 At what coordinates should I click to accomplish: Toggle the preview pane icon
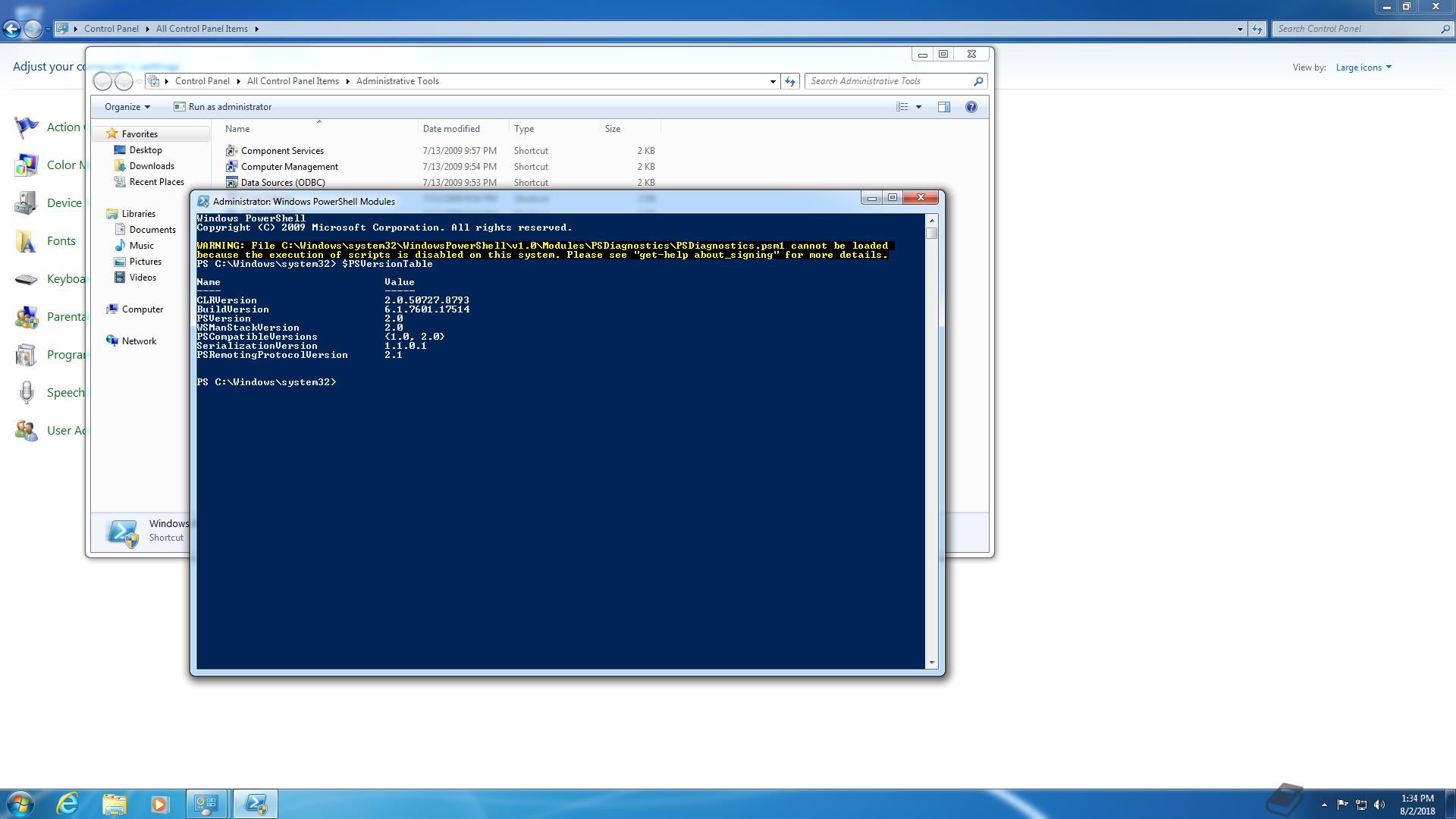coord(943,107)
